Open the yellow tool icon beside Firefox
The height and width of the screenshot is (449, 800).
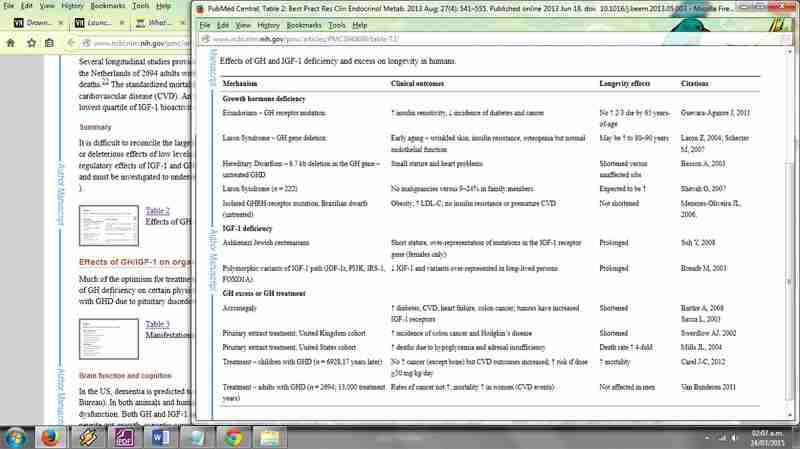coord(88,438)
